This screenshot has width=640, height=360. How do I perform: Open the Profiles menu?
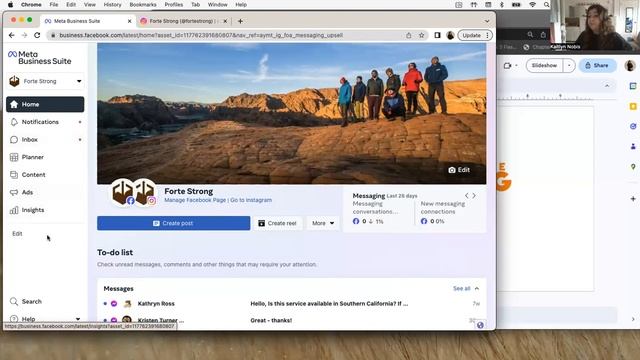(173, 4)
